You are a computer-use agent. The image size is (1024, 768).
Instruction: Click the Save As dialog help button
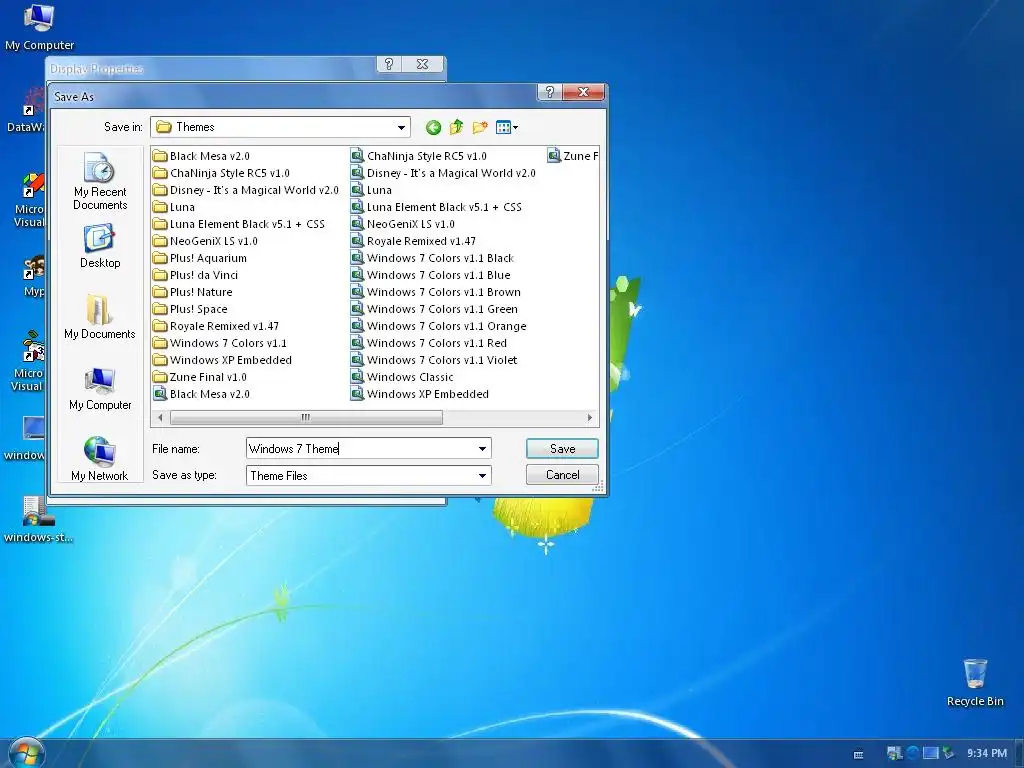(x=549, y=92)
